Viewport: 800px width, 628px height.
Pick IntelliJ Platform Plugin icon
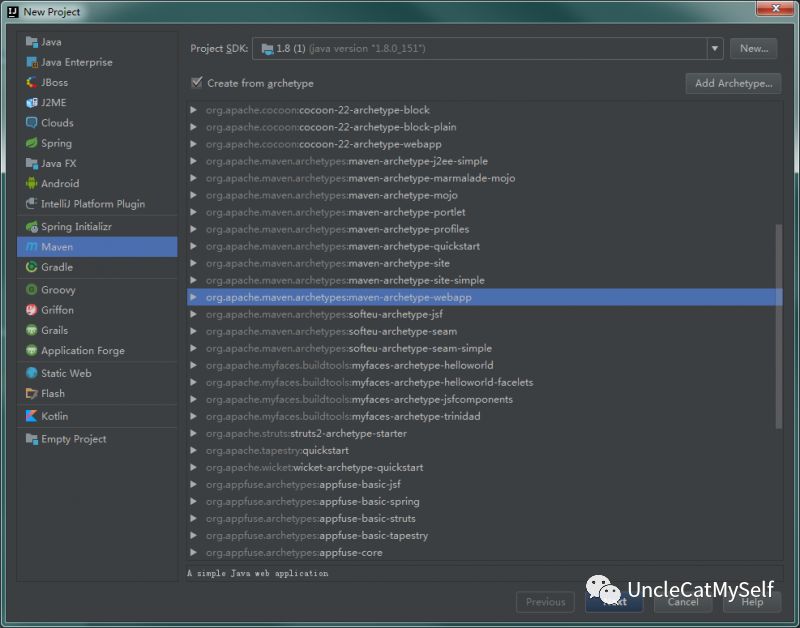point(32,204)
